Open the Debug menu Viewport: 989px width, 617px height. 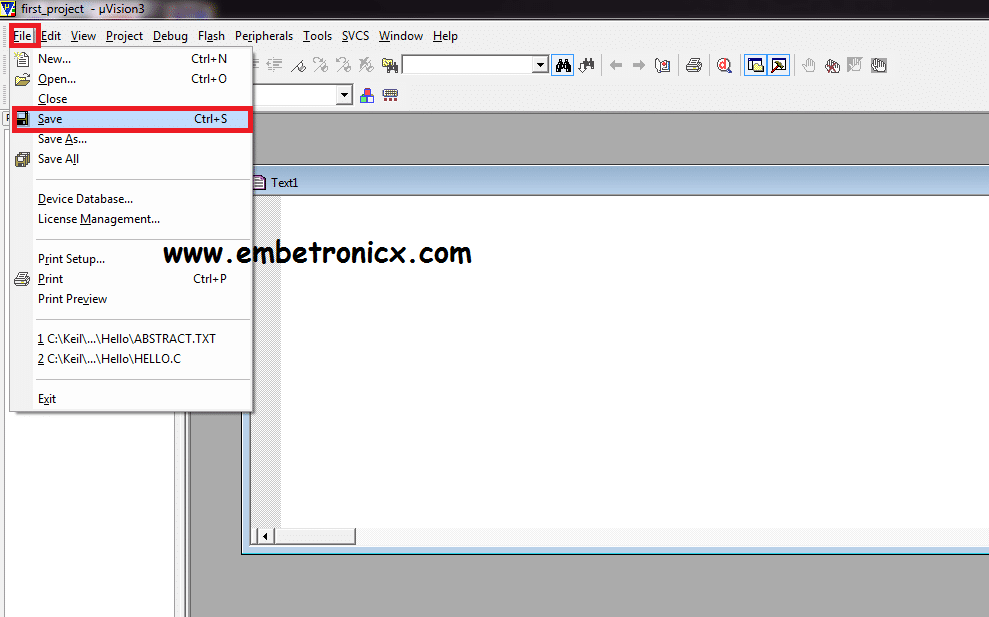coord(170,36)
